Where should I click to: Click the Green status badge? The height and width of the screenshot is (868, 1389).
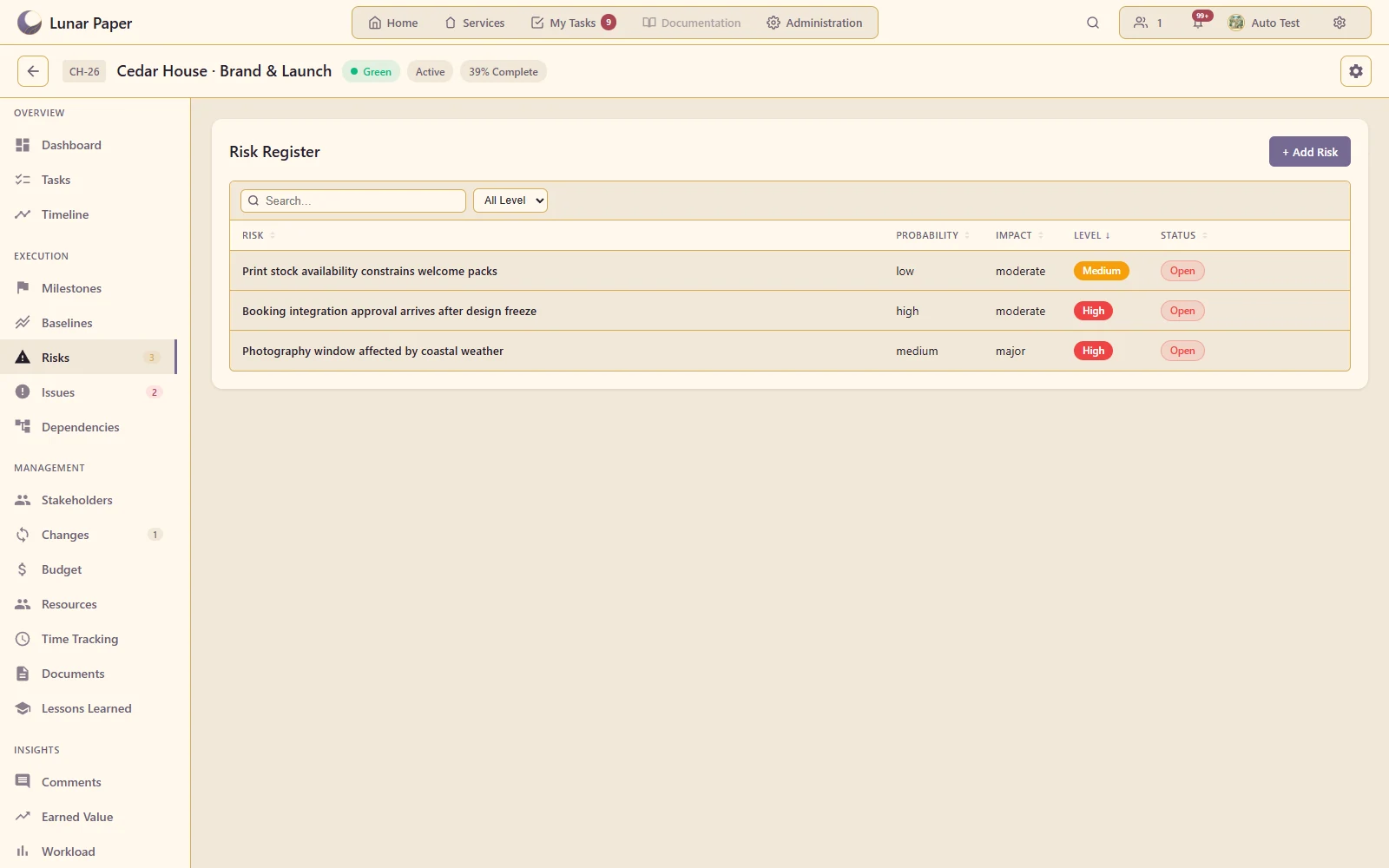pos(371,72)
